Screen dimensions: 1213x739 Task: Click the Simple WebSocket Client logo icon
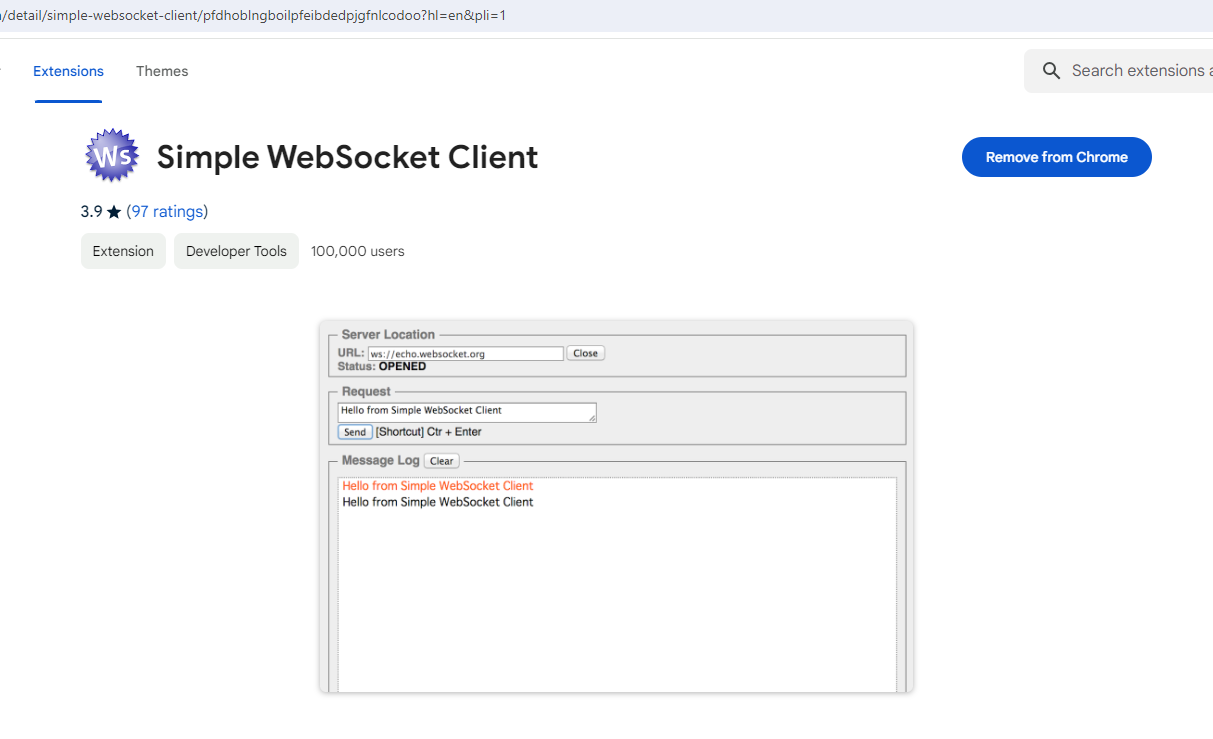pos(112,156)
